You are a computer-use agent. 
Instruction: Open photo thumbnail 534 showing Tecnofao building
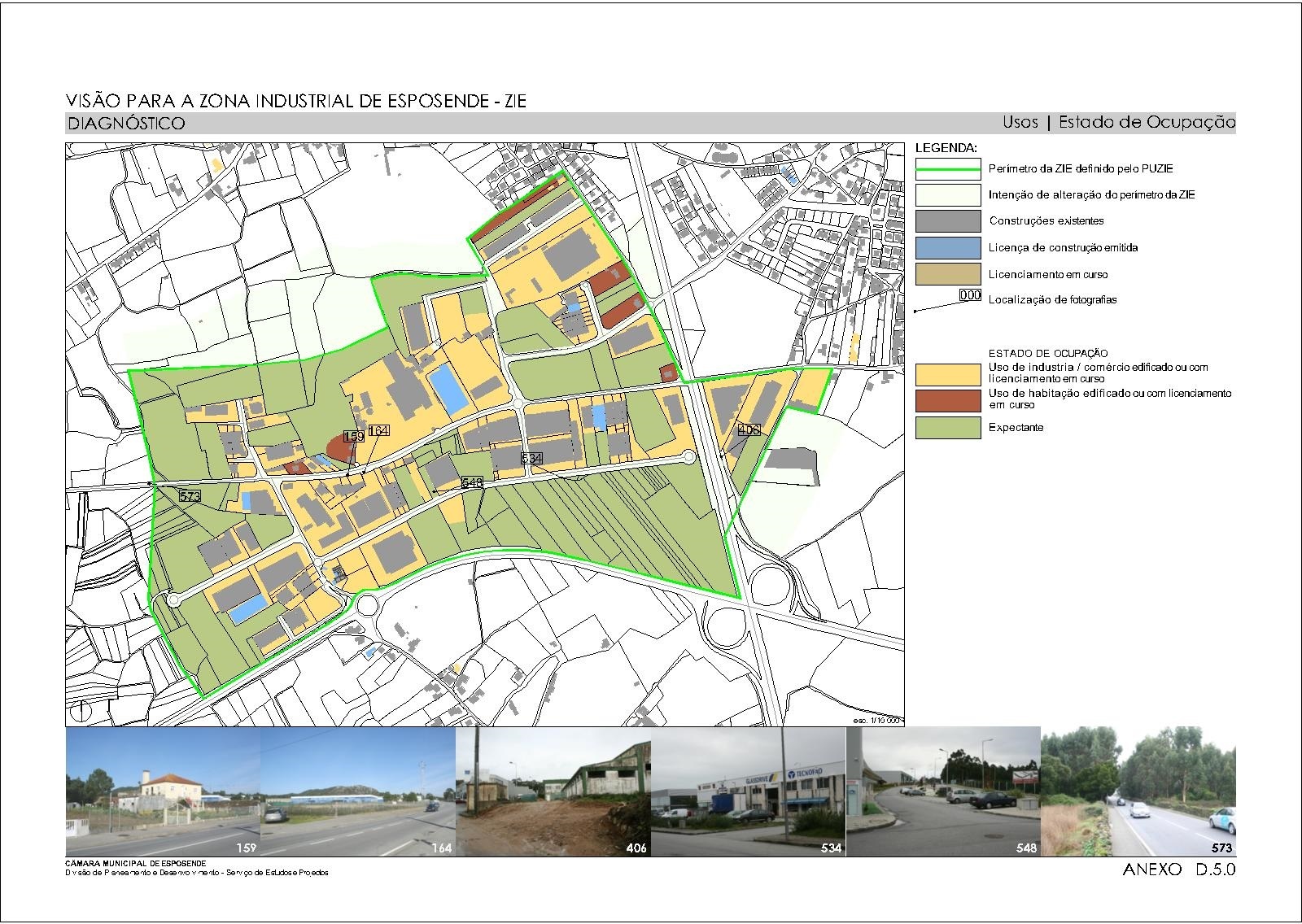pos(749,791)
